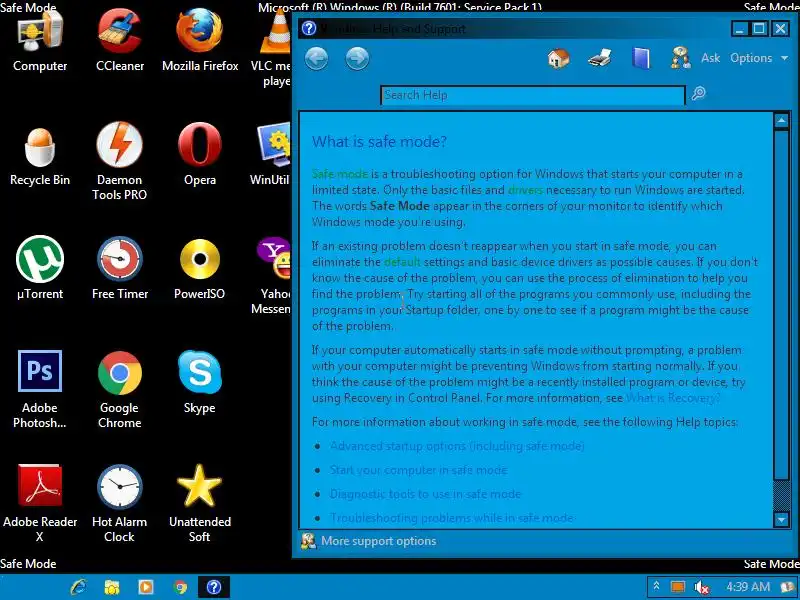
Task: Open the green Safe mode definition link
Action: tap(340, 174)
